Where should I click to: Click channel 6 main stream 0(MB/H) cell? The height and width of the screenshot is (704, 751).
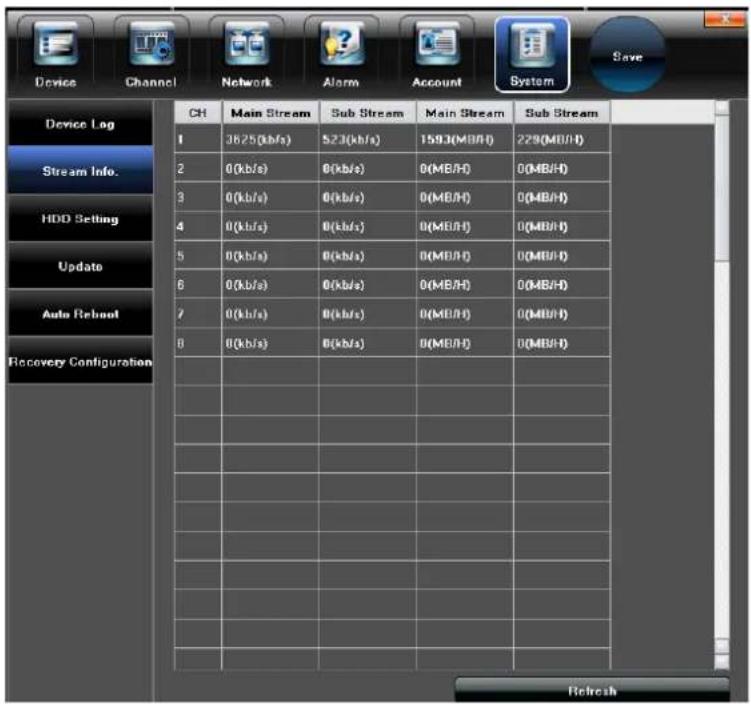pos(465,285)
